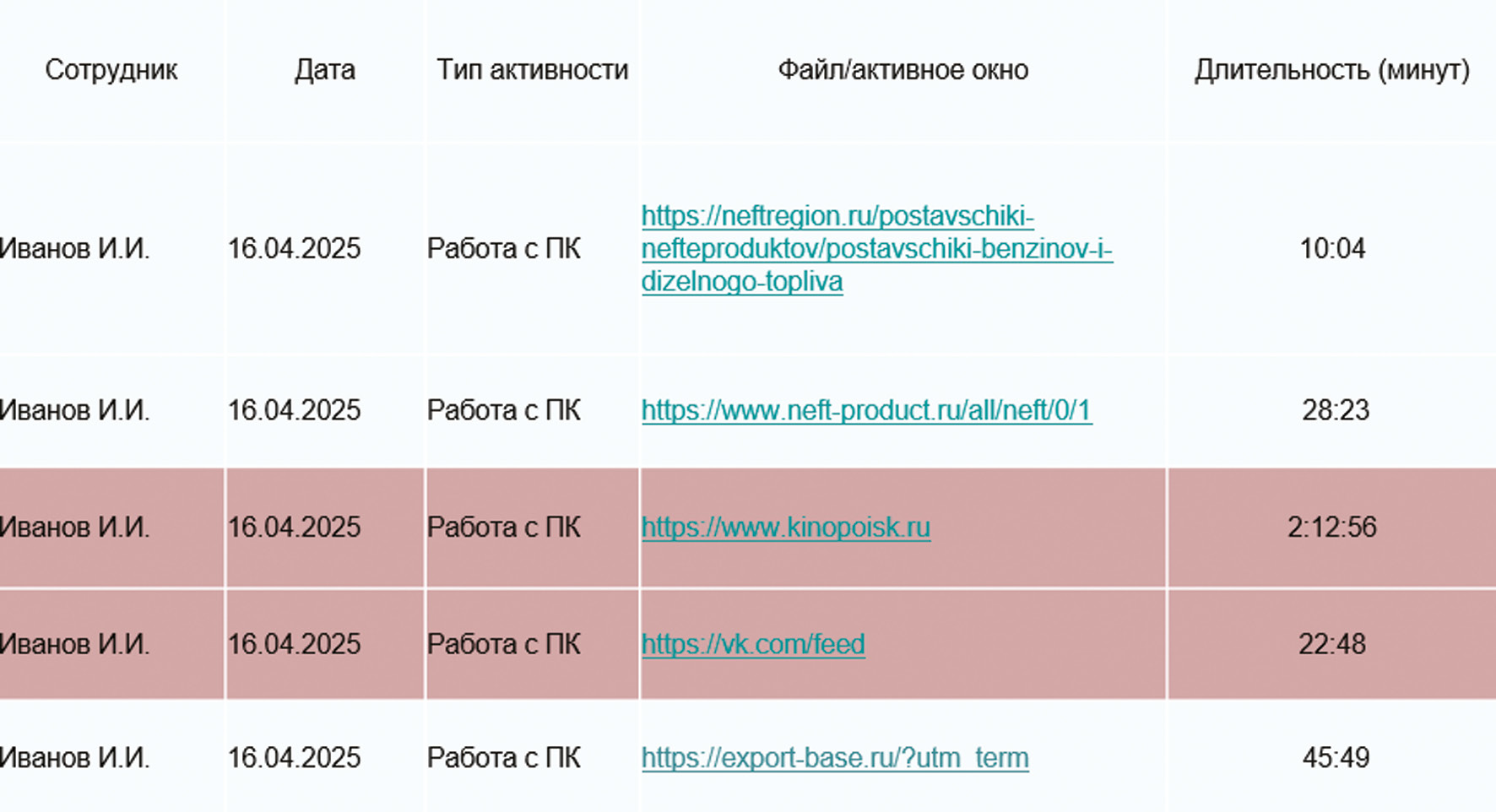
Task: Select the "Длительность (минут)" column header
Action: click(1331, 70)
